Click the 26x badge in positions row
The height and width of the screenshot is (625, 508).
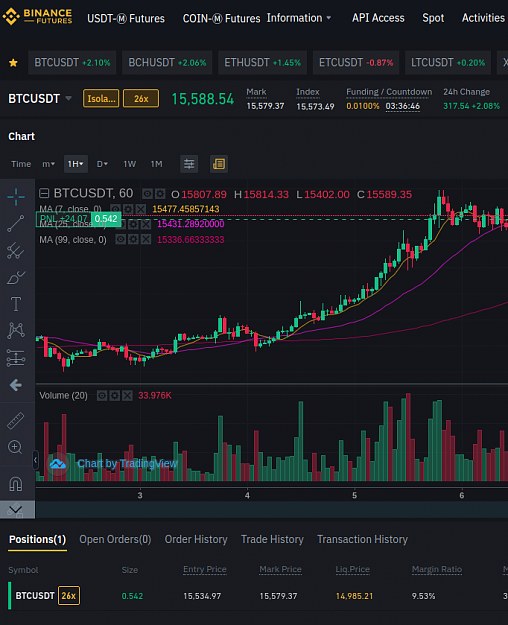(69, 596)
